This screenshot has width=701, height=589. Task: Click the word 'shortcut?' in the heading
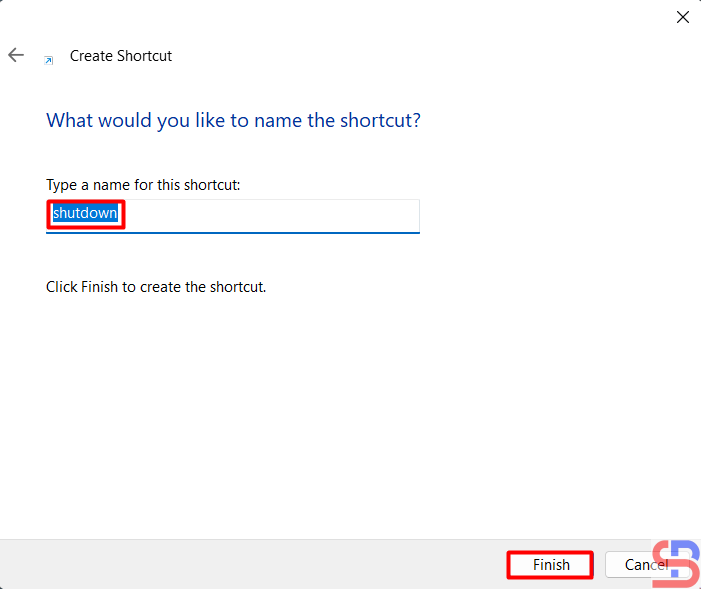[385, 120]
